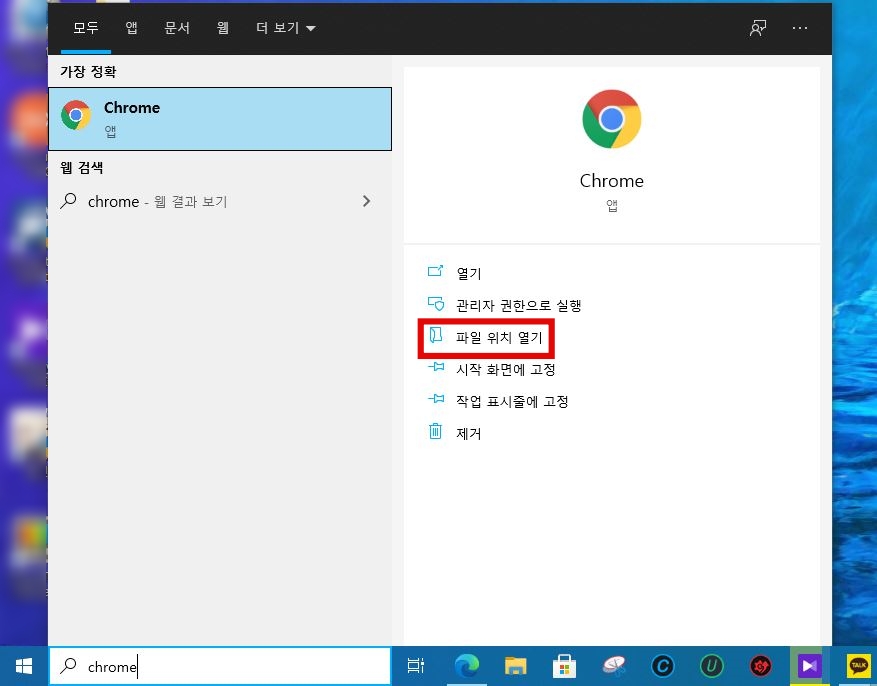Open the Windows Start button

point(24,666)
